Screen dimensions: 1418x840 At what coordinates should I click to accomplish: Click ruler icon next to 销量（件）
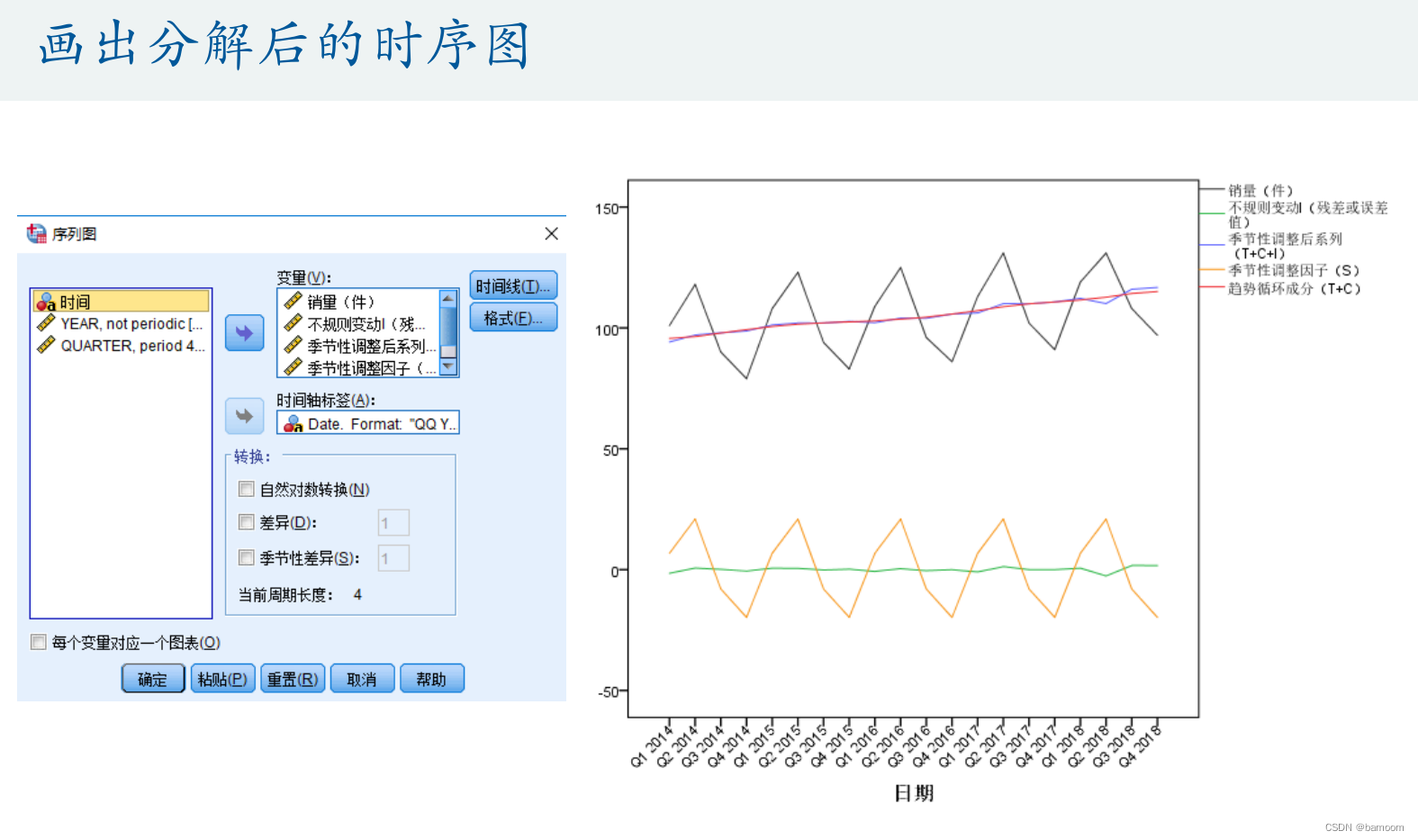click(293, 301)
